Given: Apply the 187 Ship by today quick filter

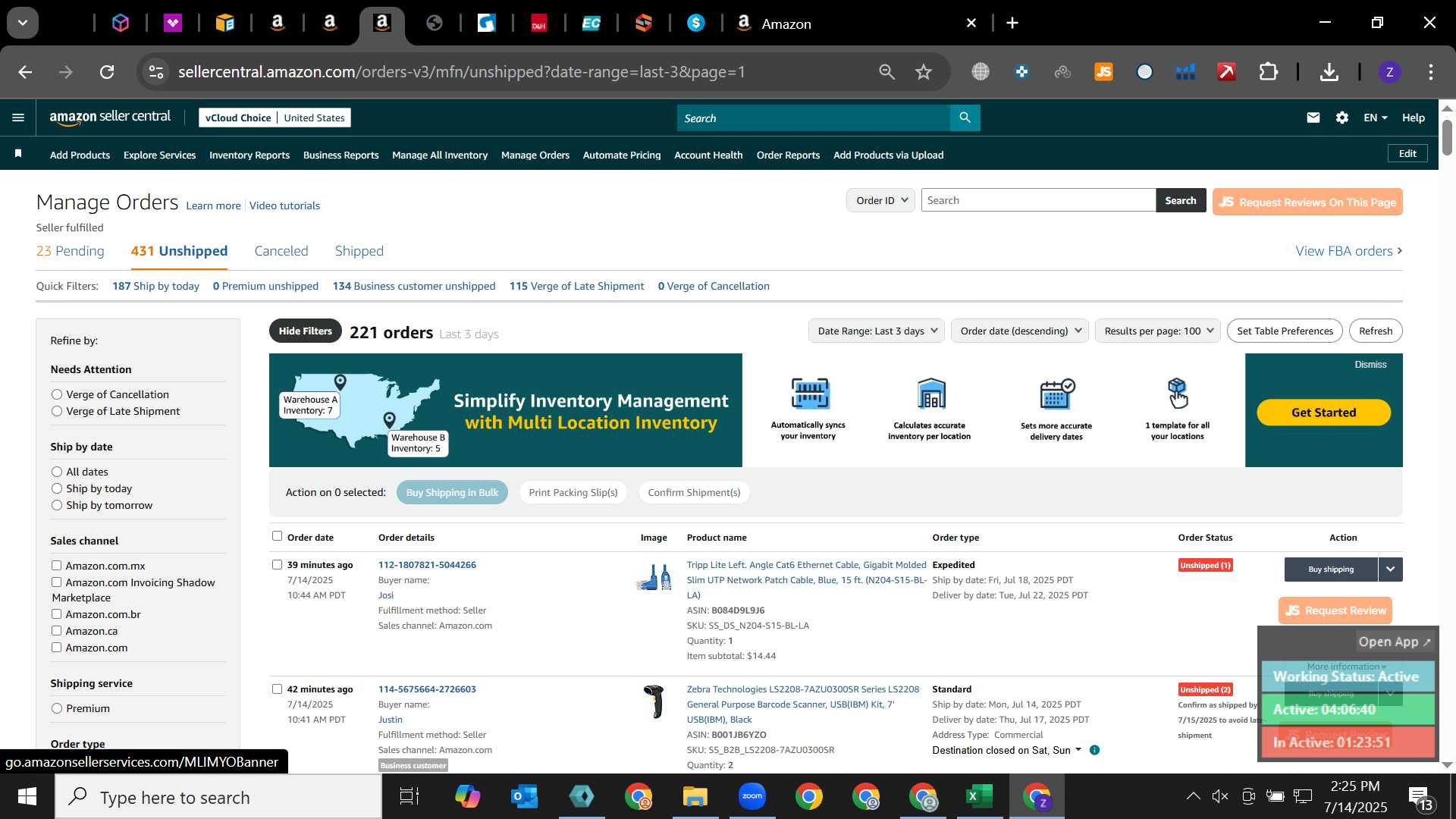Looking at the screenshot, I should click(155, 286).
